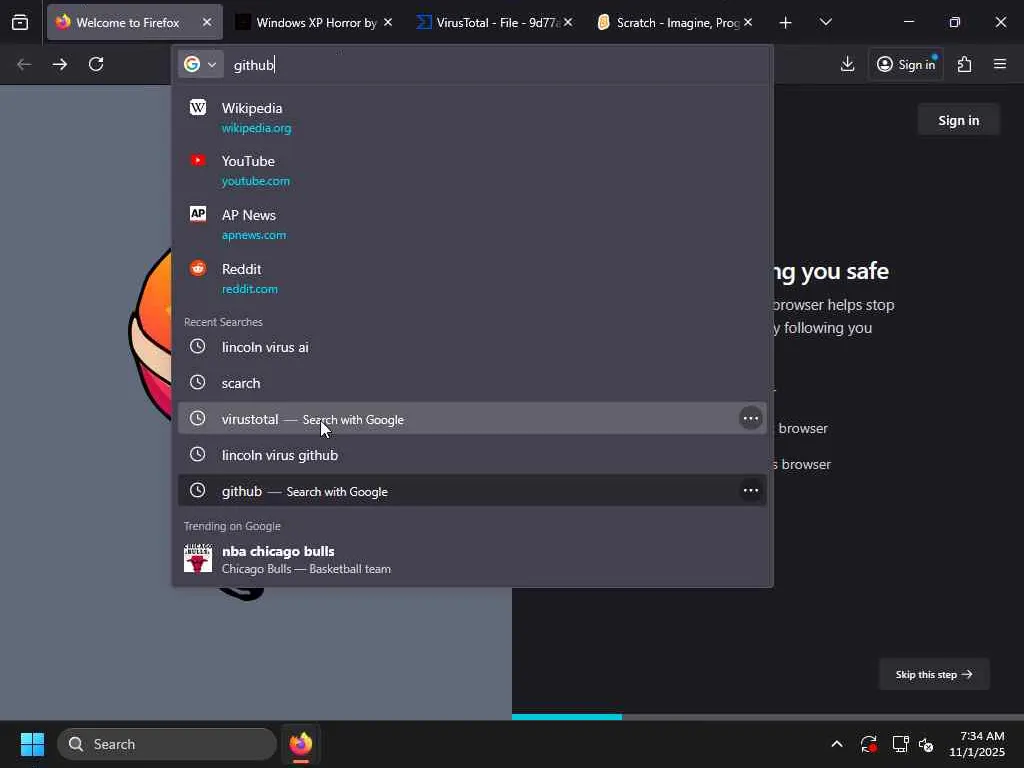This screenshot has height=768, width=1024.
Task: Open the Extensions puzzle icon
Action: click(x=965, y=64)
